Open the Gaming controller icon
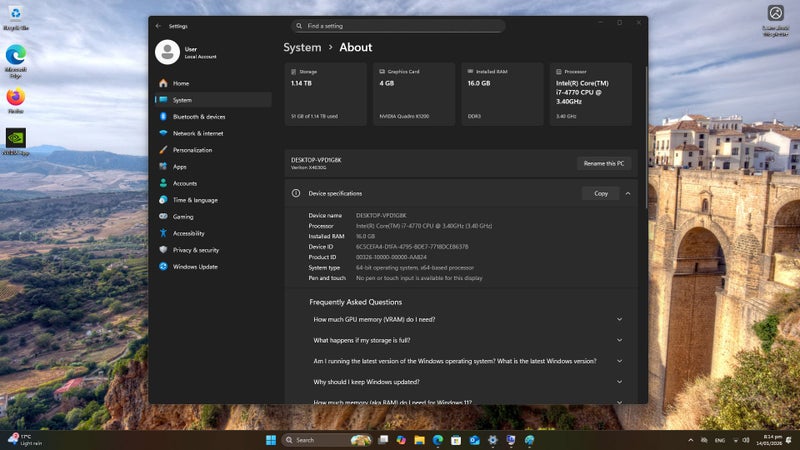Image resolution: width=800 pixels, height=450 pixels. [163, 216]
